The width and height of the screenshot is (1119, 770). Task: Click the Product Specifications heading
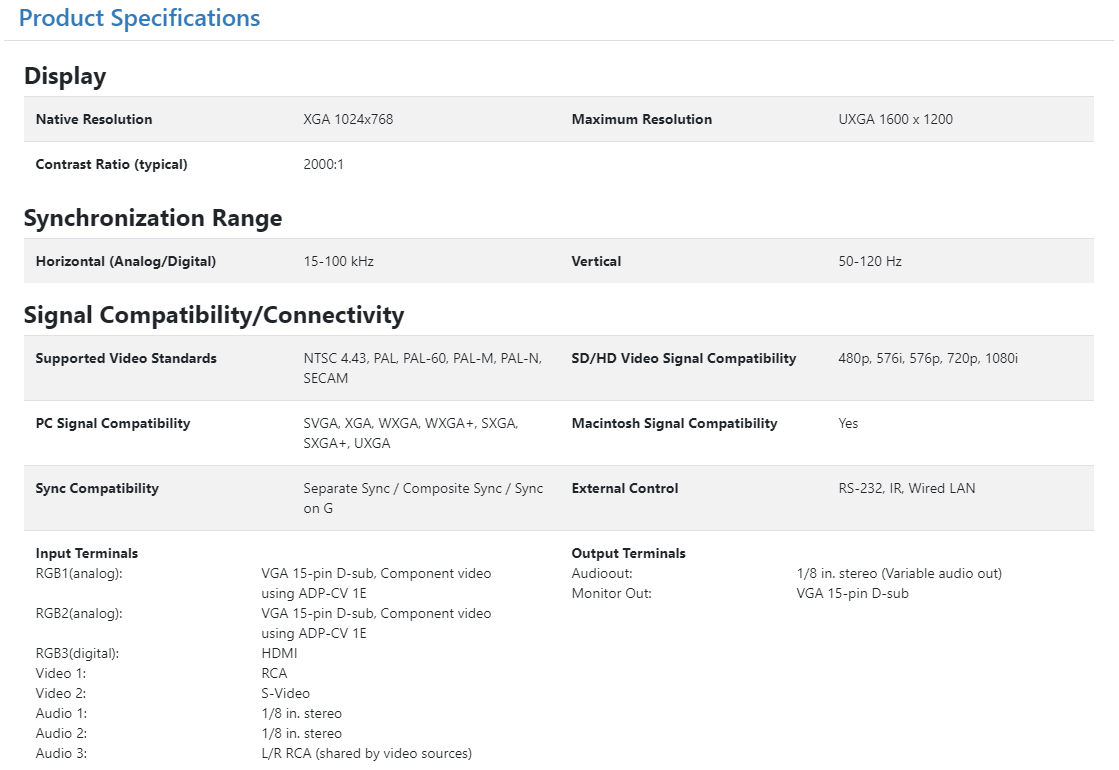click(139, 18)
